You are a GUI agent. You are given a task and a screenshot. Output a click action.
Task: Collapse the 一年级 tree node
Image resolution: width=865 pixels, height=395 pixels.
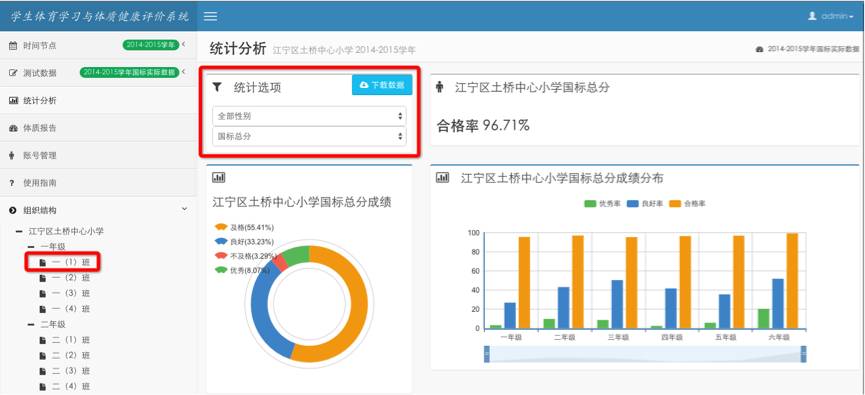pos(31,247)
